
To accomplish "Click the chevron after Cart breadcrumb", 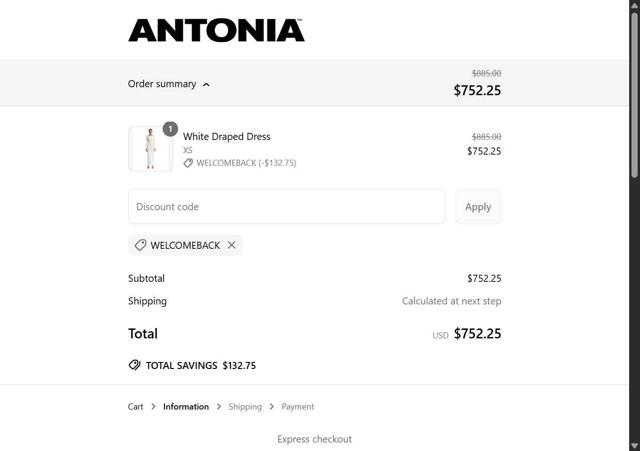I will (153, 407).
